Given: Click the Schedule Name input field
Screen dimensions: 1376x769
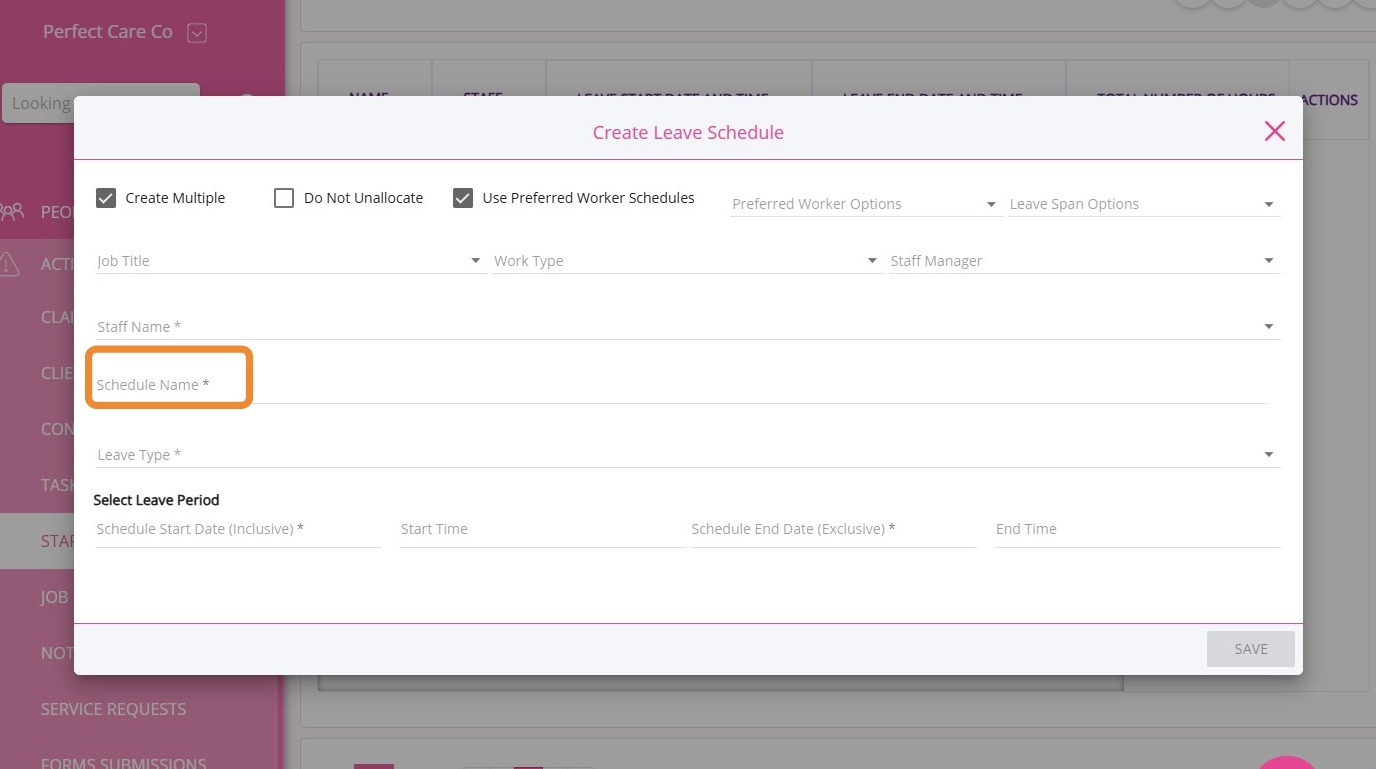Looking at the screenshot, I should 680,385.
